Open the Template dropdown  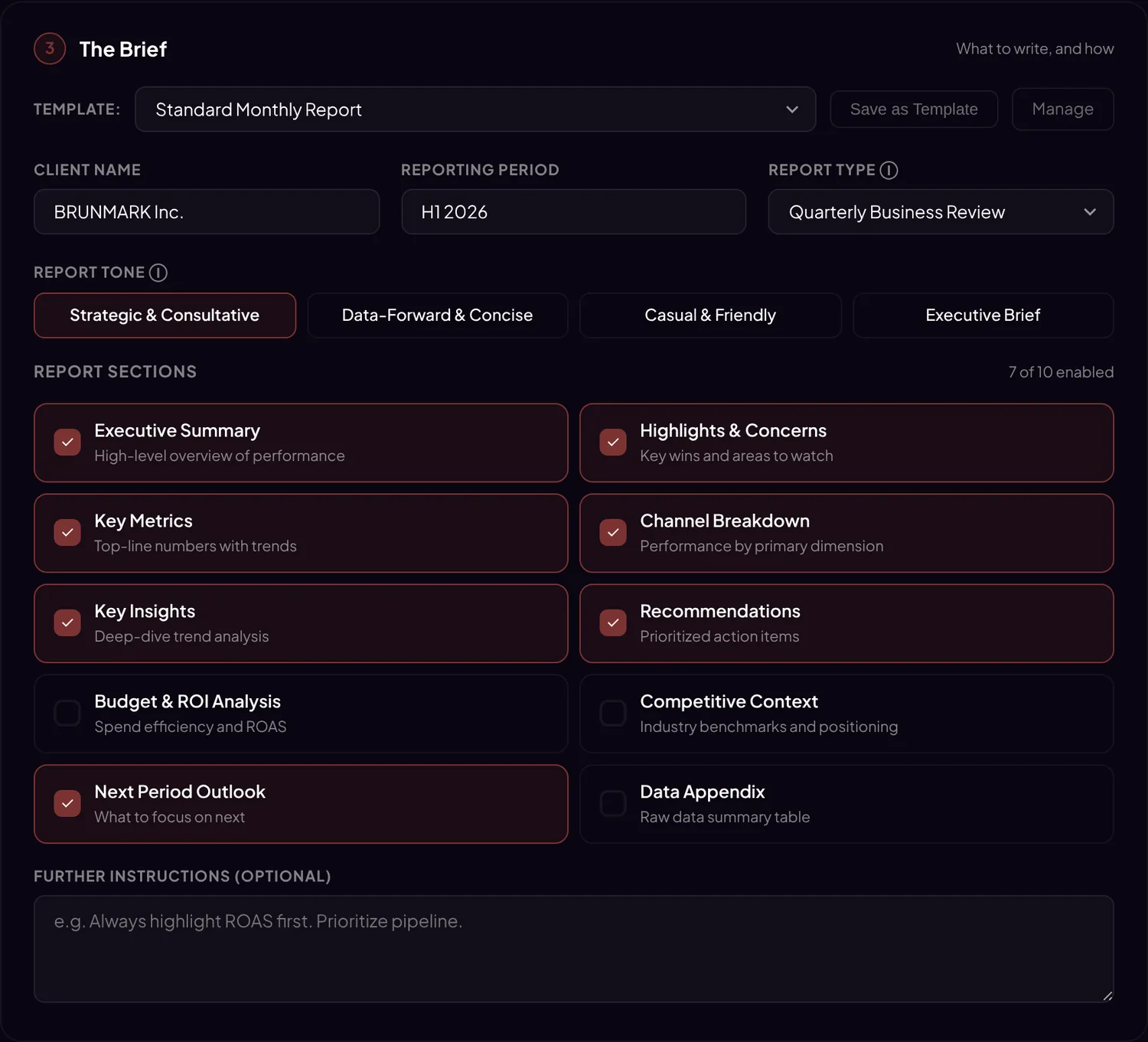(x=475, y=109)
